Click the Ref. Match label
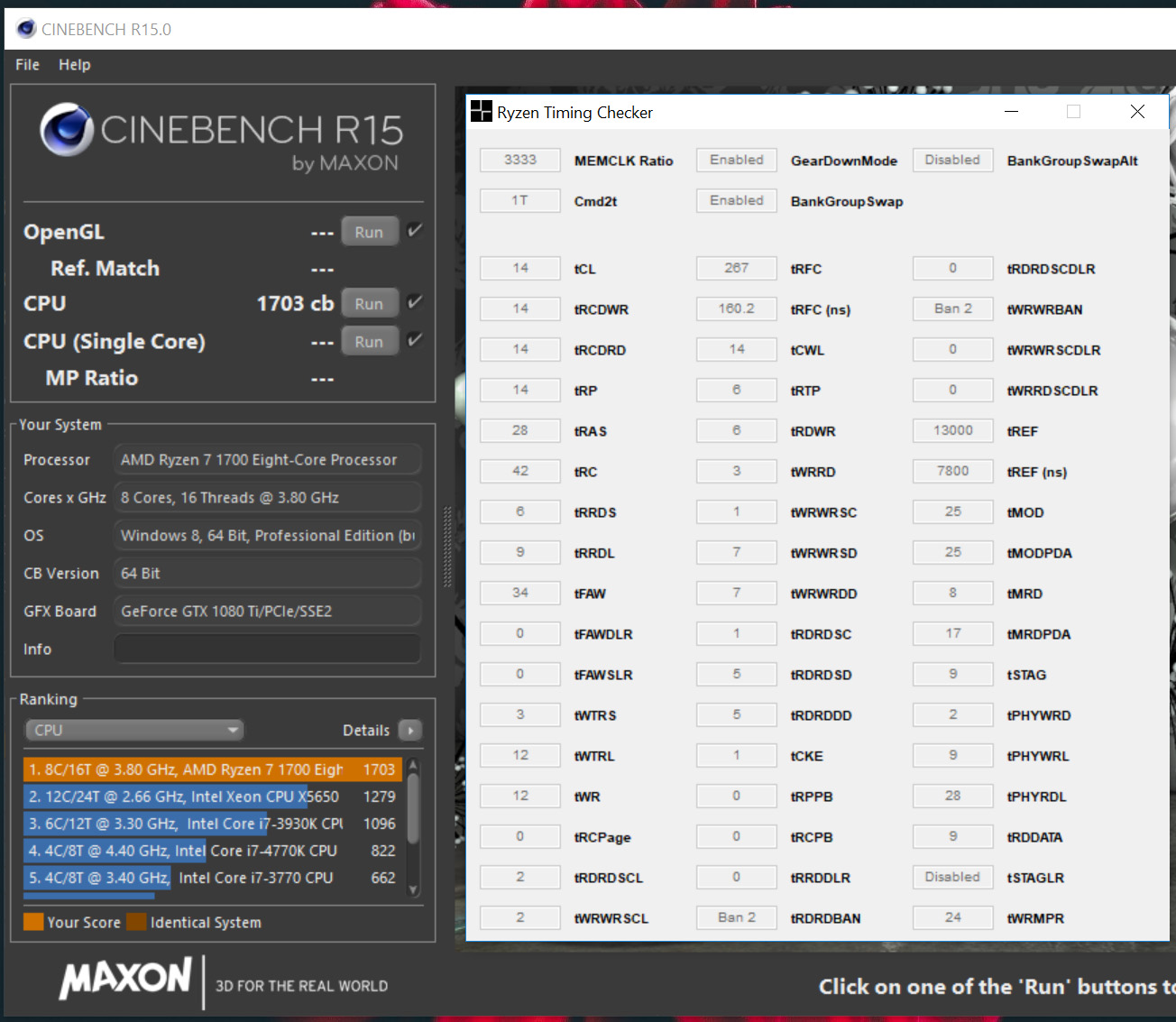The image size is (1176, 1022). pos(105,268)
